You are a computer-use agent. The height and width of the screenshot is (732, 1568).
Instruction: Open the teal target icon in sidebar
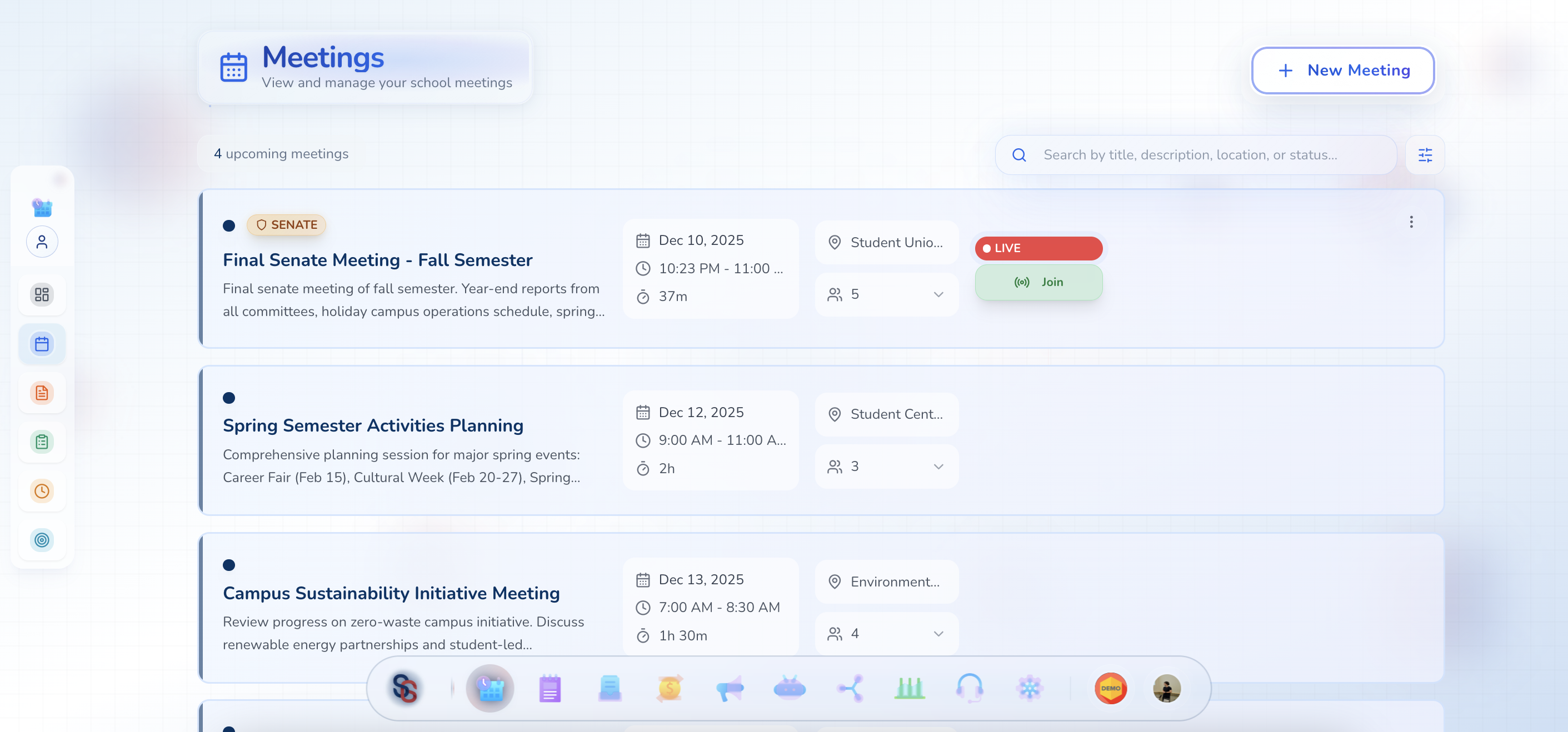click(x=42, y=540)
